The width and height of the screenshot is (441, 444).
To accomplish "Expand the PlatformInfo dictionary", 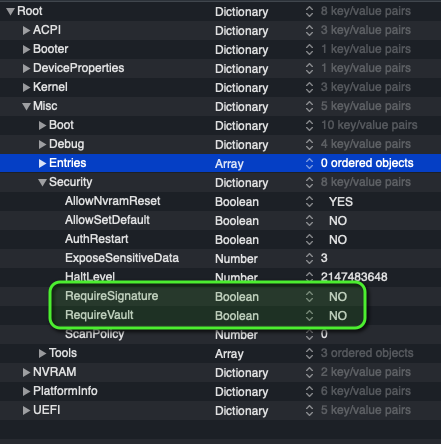I will [x=26, y=391].
